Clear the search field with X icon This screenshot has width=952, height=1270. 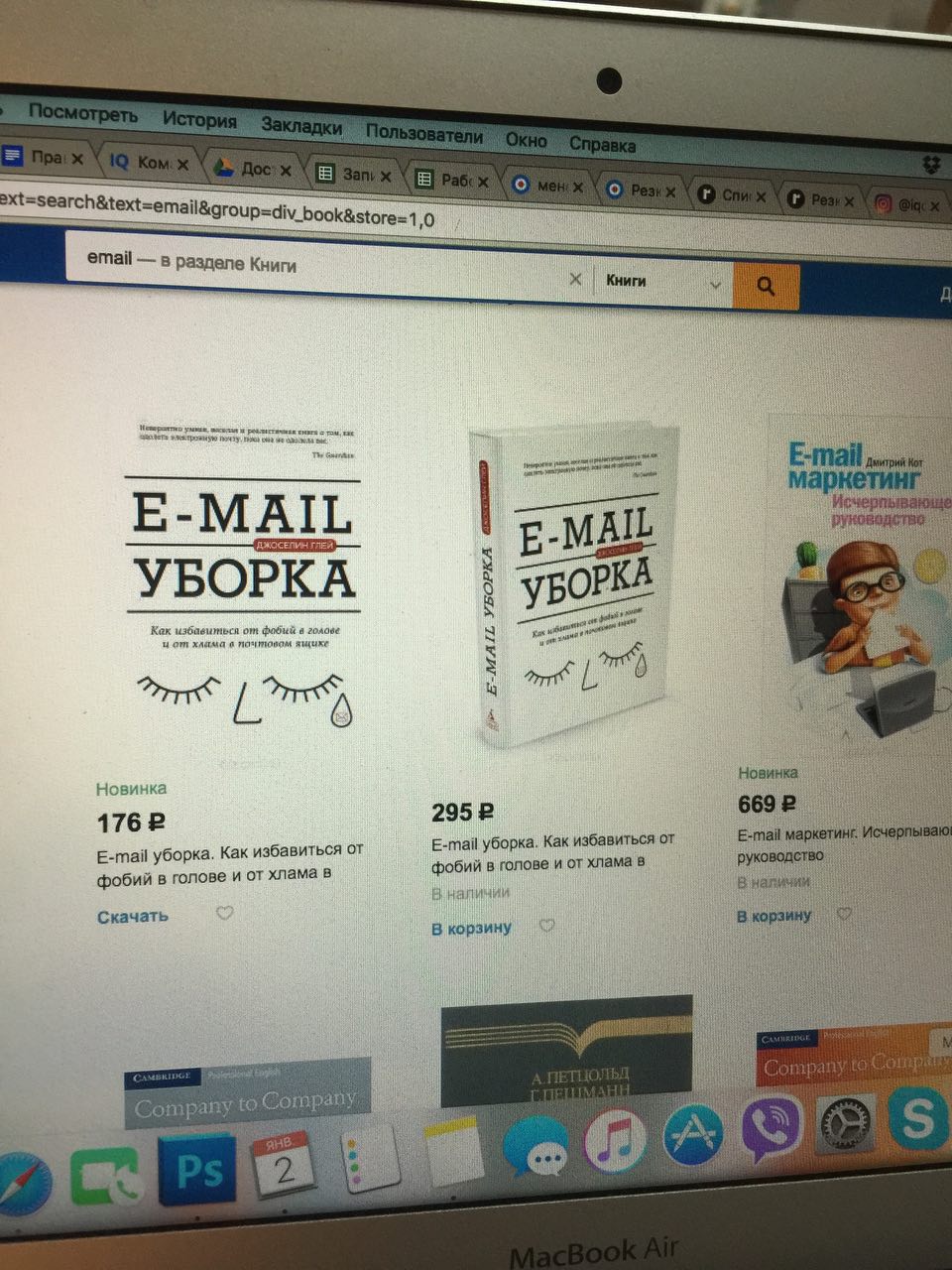(575, 279)
